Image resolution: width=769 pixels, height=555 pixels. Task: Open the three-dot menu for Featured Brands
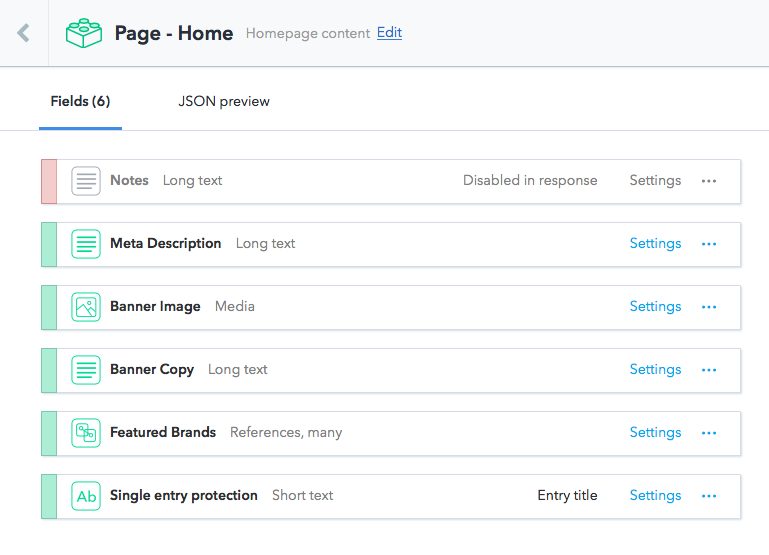(x=709, y=433)
